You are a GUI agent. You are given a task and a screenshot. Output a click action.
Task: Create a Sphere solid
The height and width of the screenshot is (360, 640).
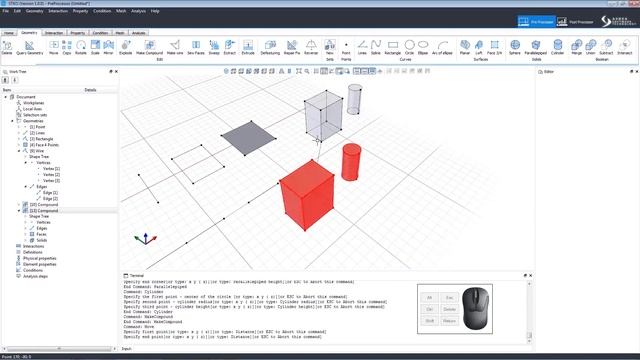515,47
